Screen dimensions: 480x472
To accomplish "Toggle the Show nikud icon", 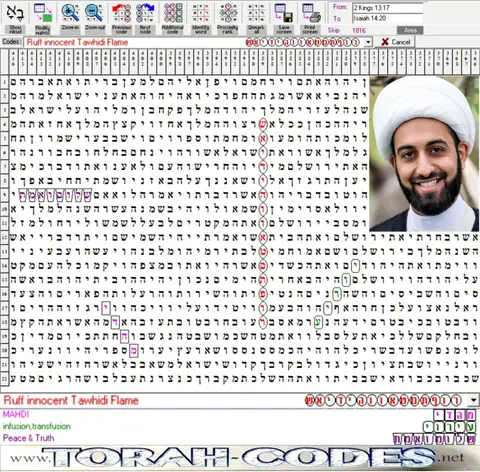I will (15, 13).
